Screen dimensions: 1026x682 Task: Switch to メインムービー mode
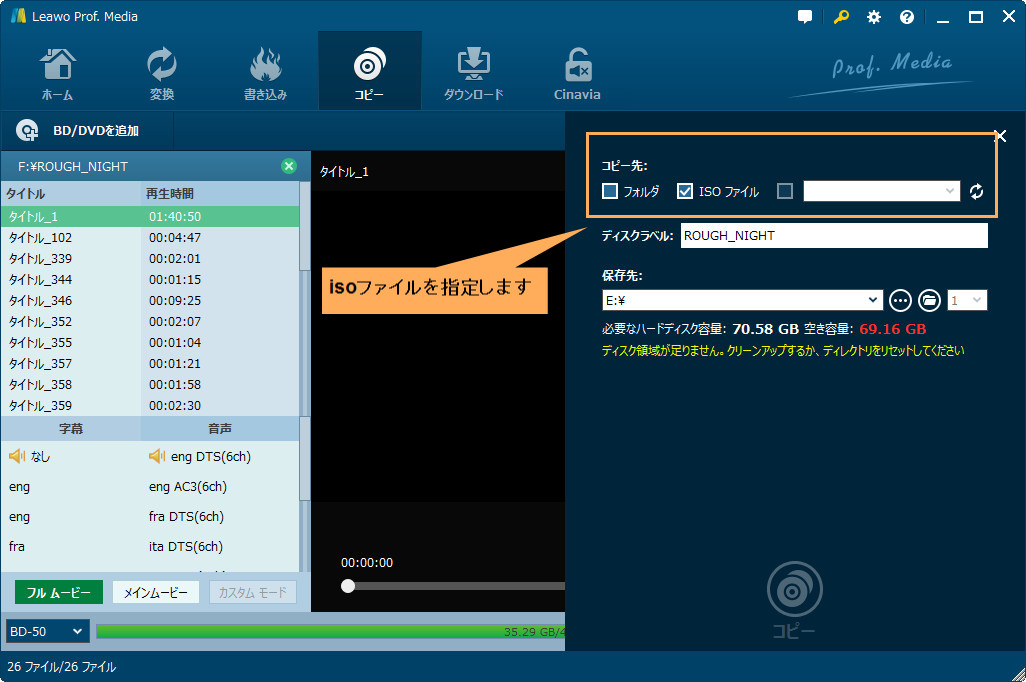click(154, 591)
